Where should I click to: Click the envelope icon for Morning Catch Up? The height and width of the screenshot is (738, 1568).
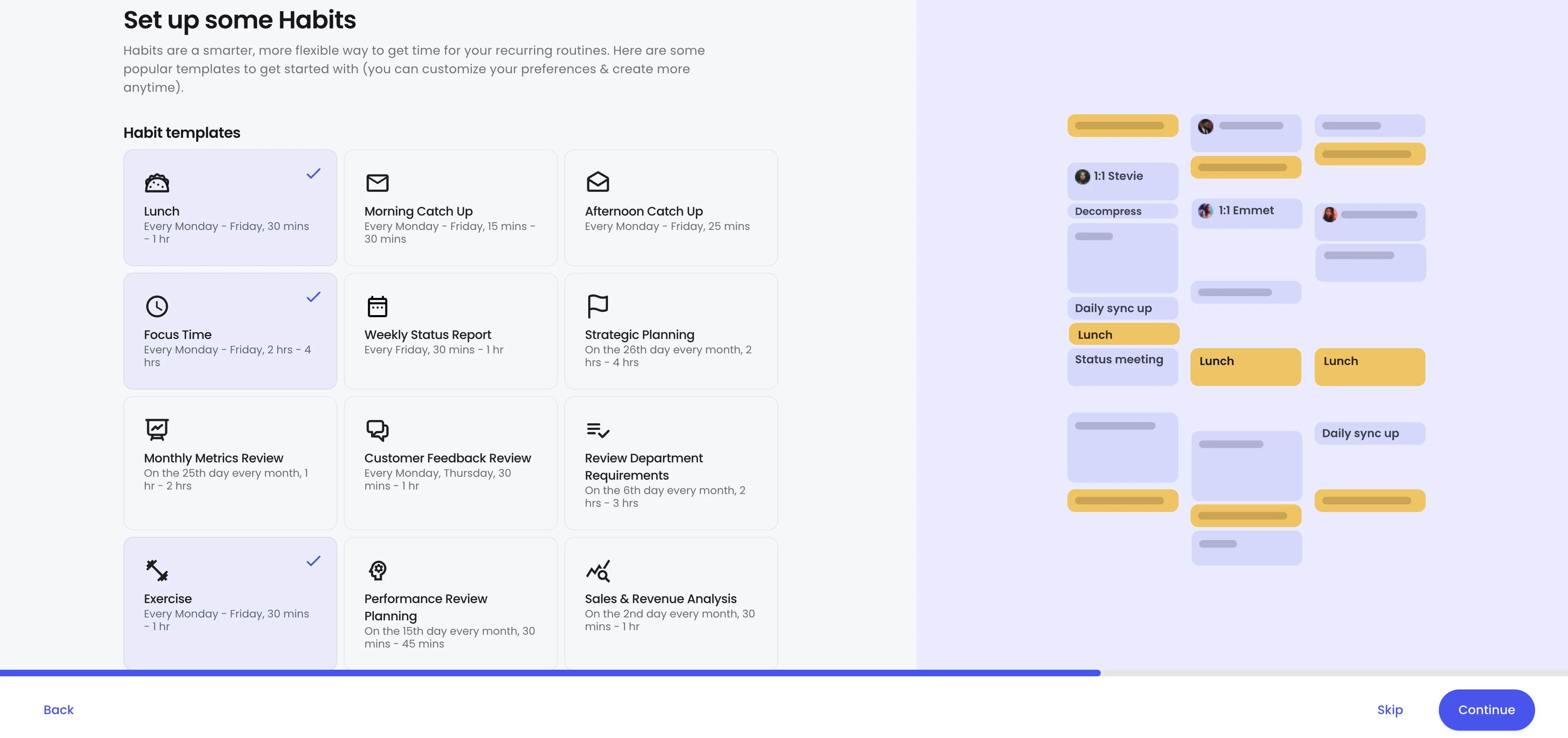tap(377, 183)
